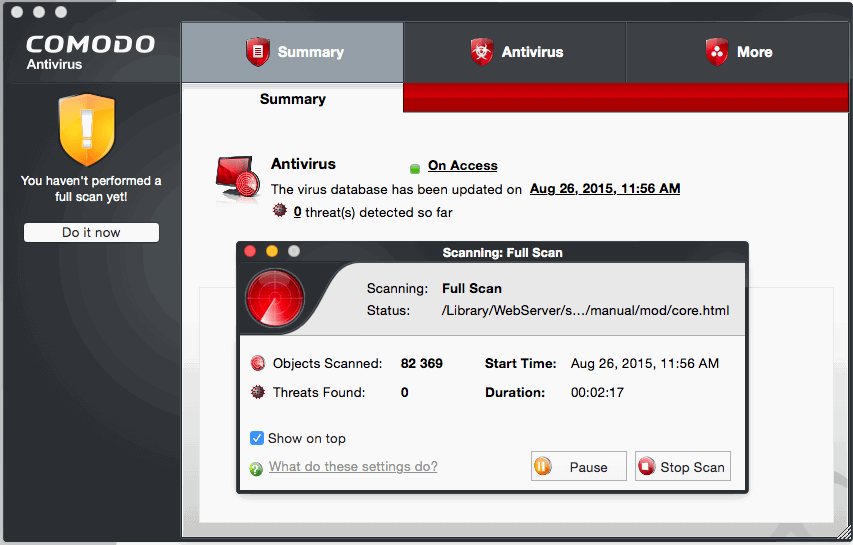This screenshot has height=545, width=853.
Task: Click the Summary tab's red shield icon
Action: point(258,52)
